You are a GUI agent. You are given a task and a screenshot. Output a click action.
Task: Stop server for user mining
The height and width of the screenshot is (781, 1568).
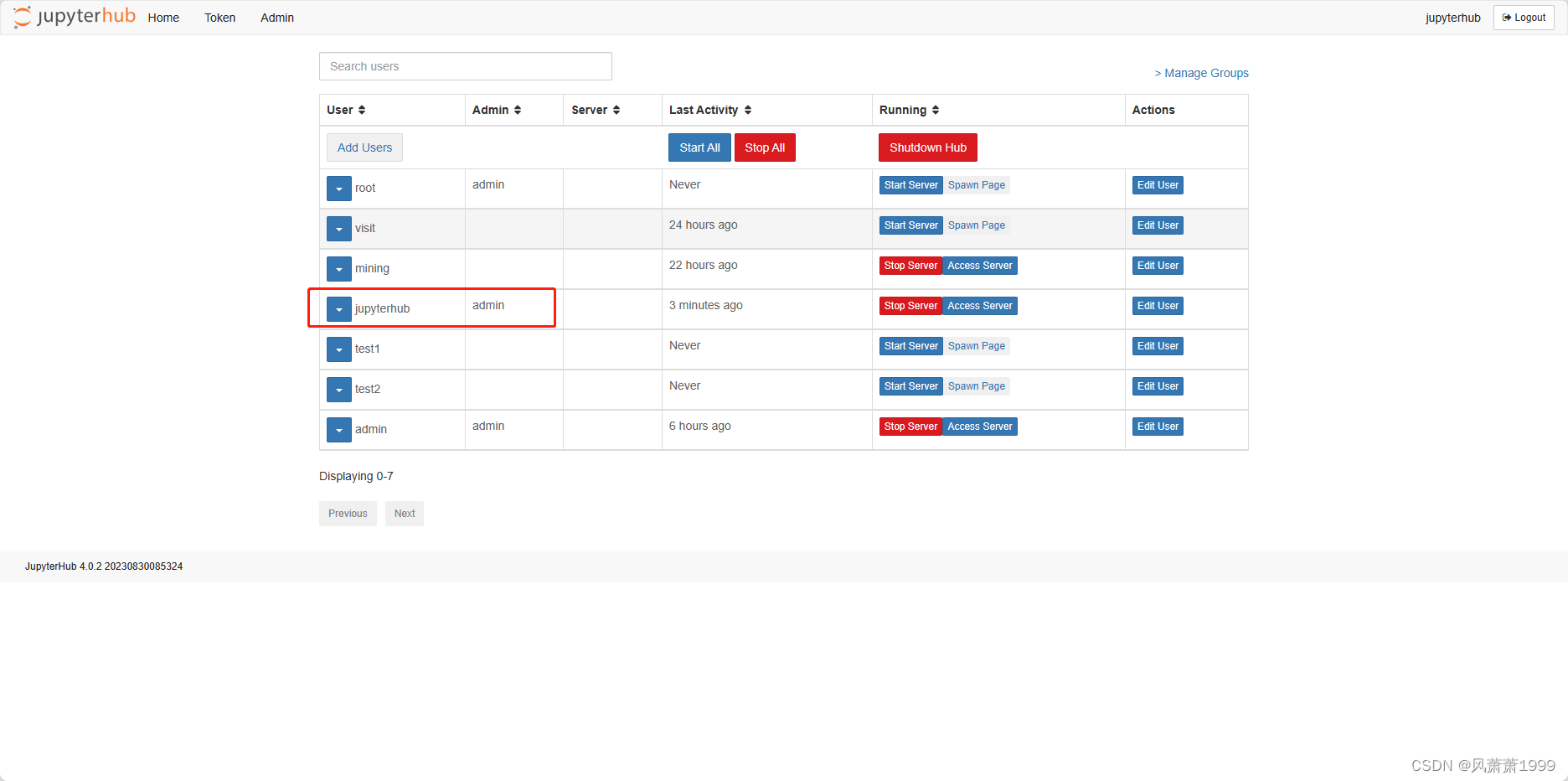pyautogui.click(x=910, y=266)
